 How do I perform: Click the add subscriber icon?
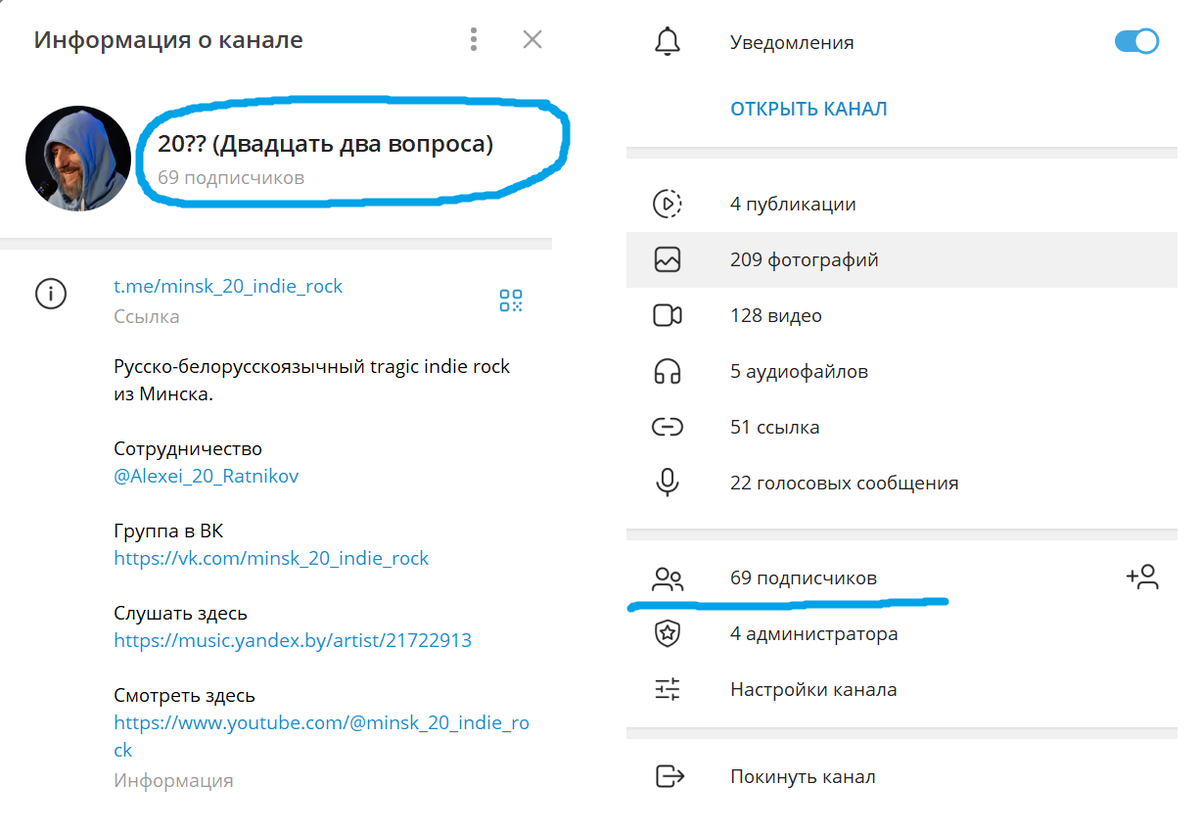pos(1141,577)
